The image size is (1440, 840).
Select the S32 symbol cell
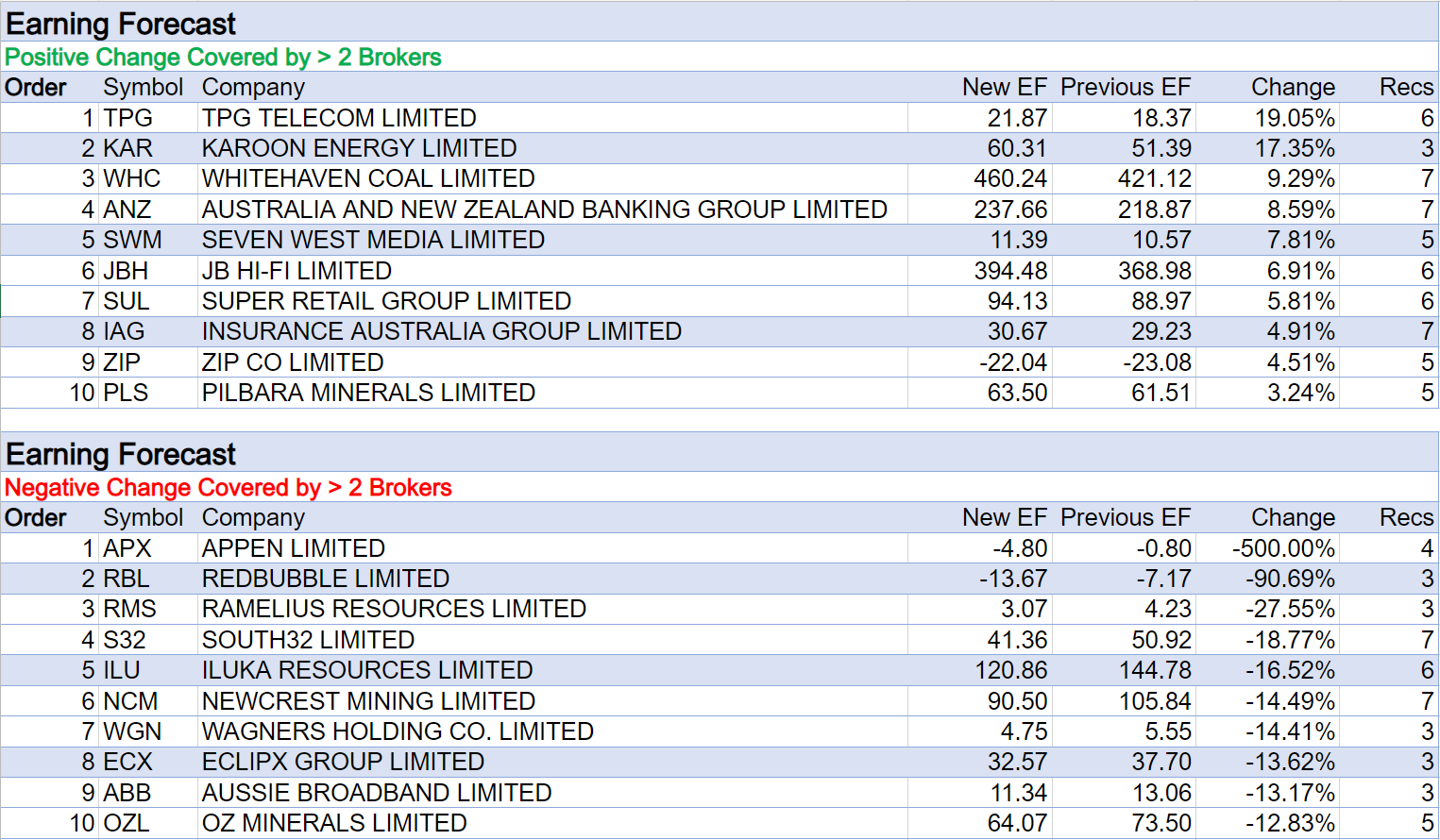125,640
